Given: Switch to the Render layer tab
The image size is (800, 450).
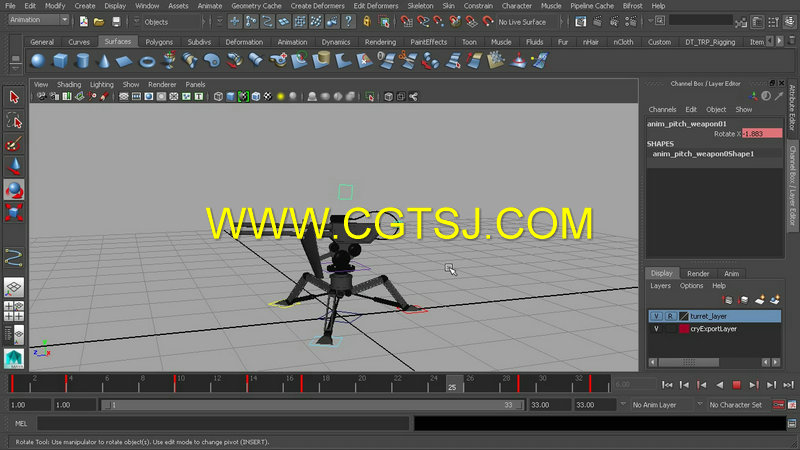Looking at the screenshot, I should (698, 273).
